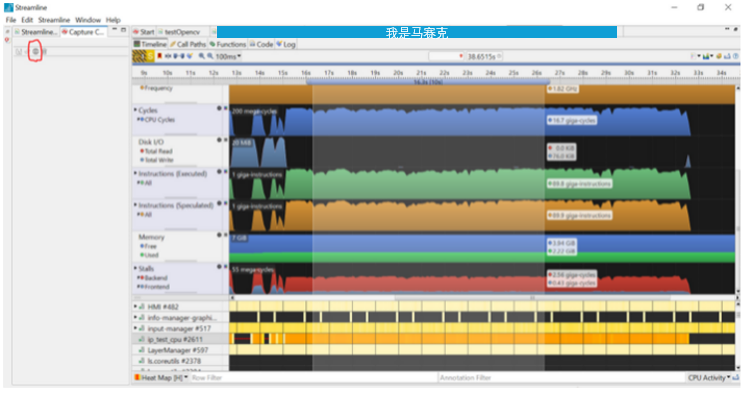The width and height of the screenshot is (751, 394).
Task: Click the Memory Free series label
Action: [x=150, y=246]
